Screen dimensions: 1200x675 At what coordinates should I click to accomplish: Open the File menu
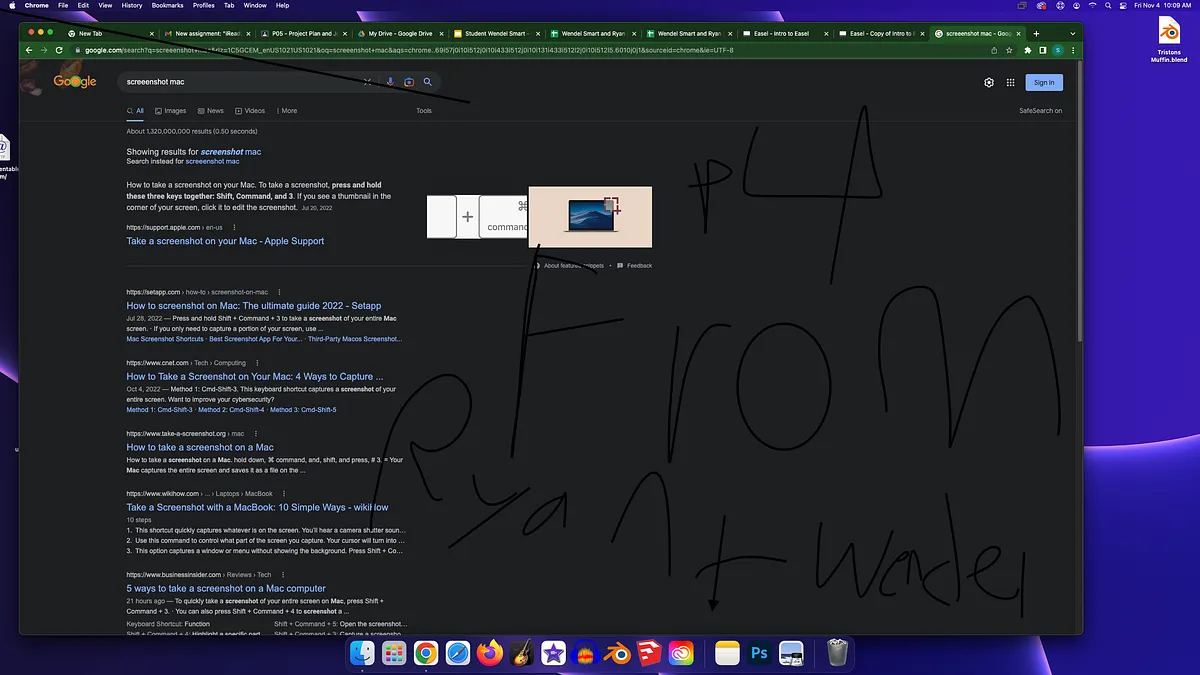62,5
